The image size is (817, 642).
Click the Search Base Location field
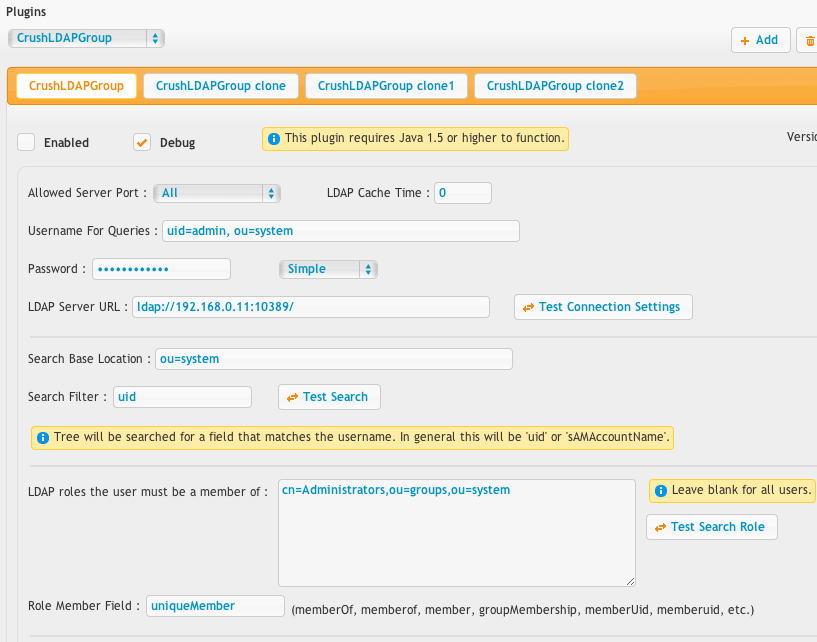point(334,359)
